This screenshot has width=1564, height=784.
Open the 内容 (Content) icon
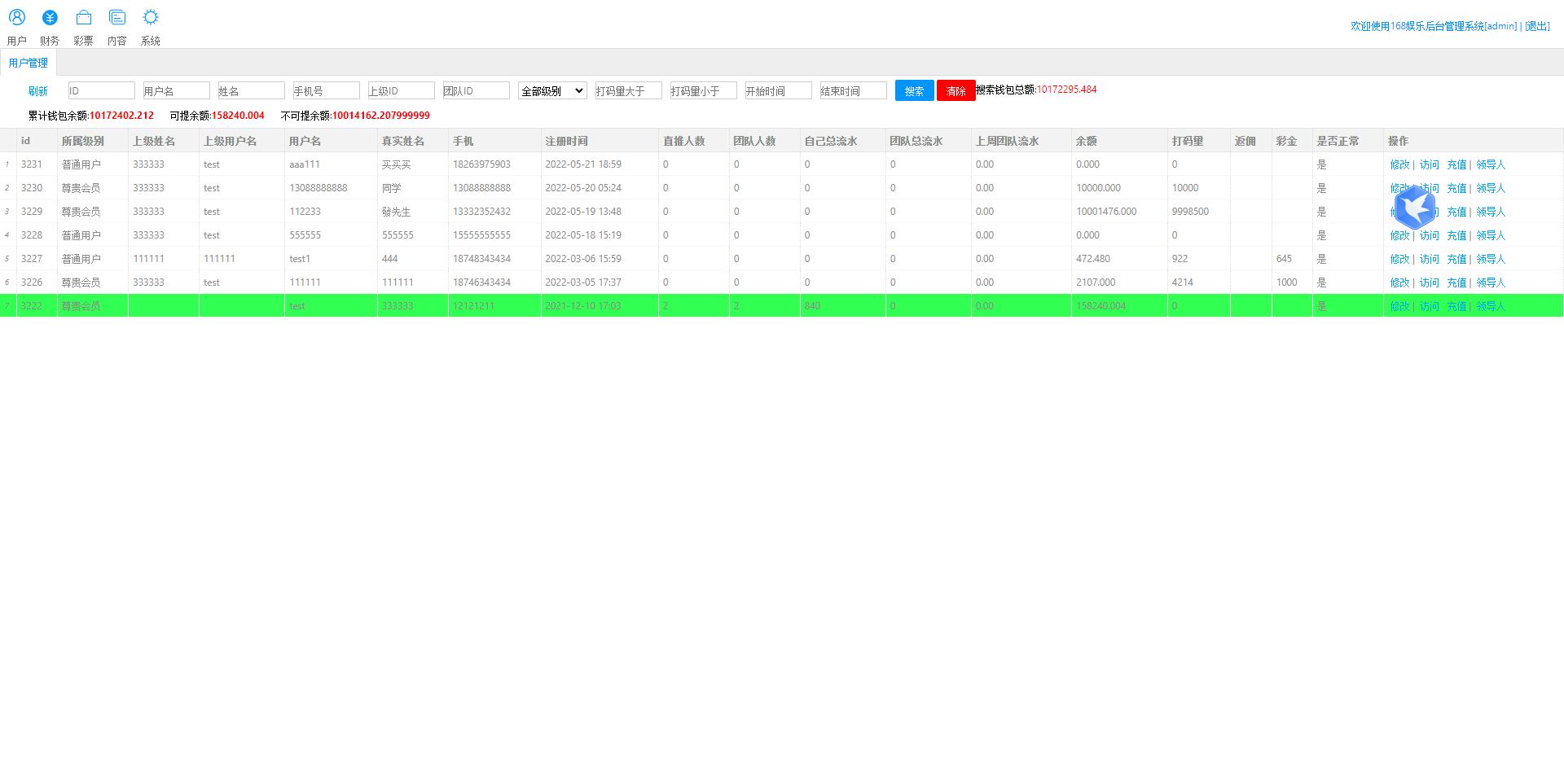(x=117, y=18)
